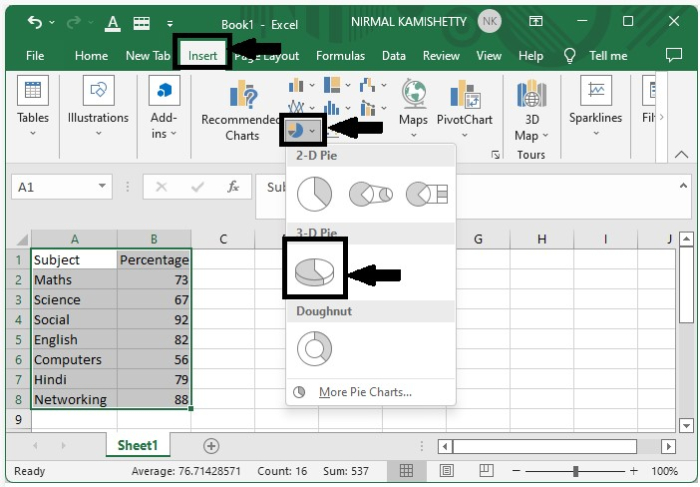Open the Comments speech bubble icon
The width and height of the screenshot is (700, 487).
[x=674, y=55]
